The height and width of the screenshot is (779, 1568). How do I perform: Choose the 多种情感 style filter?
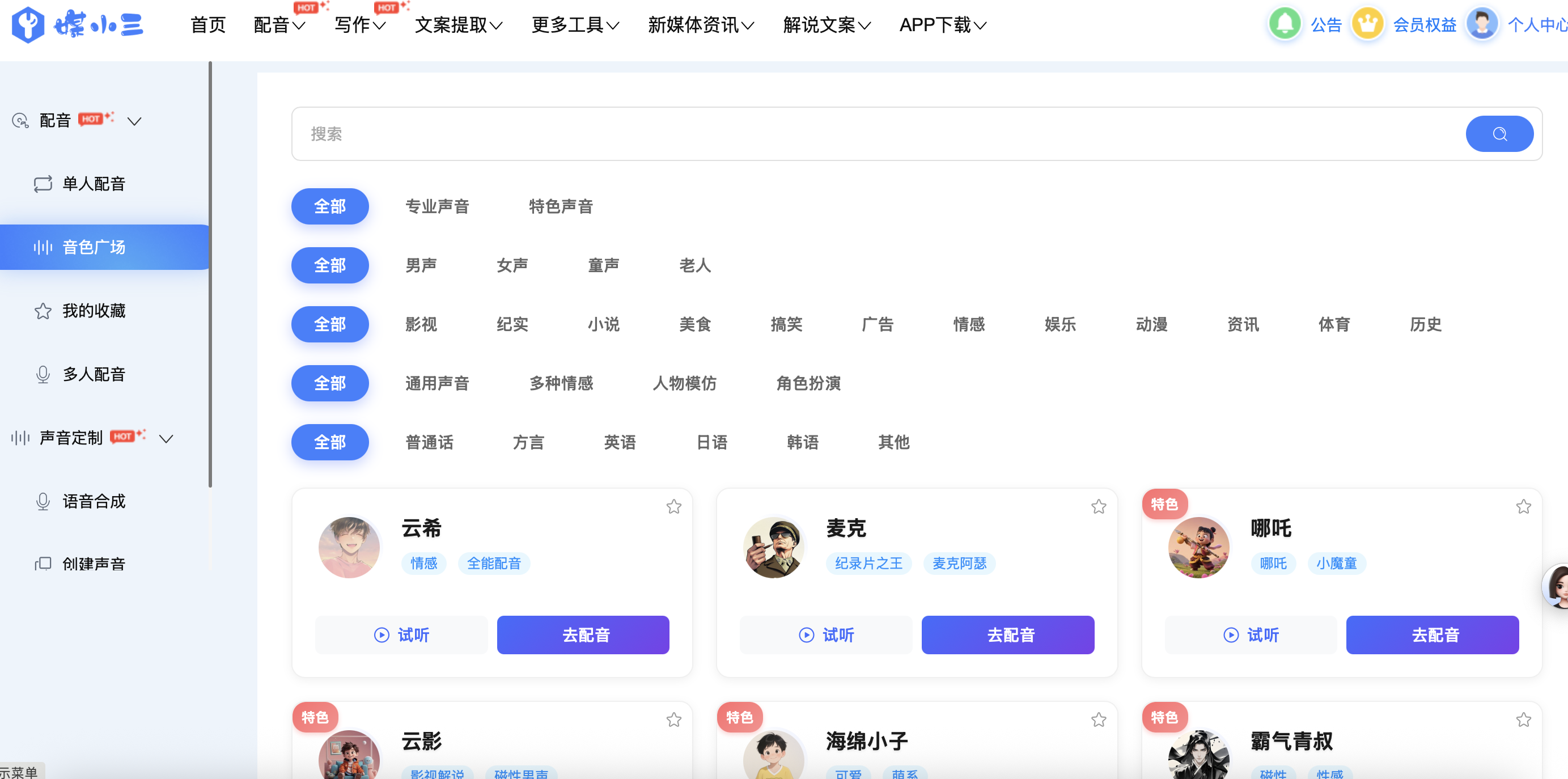point(561,383)
